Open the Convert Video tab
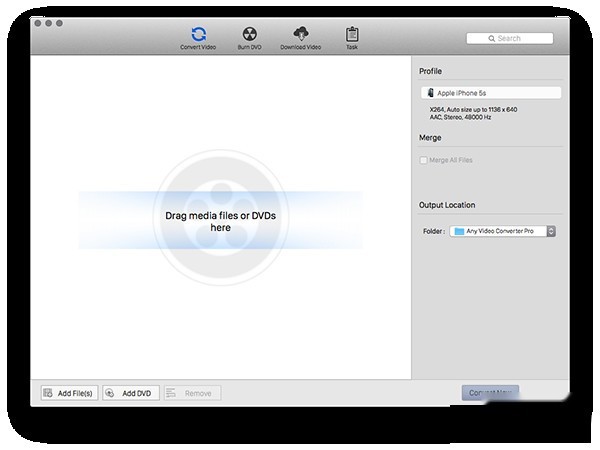Image resolution: width=600 pixels, height=450 pixels. (198, 38)
